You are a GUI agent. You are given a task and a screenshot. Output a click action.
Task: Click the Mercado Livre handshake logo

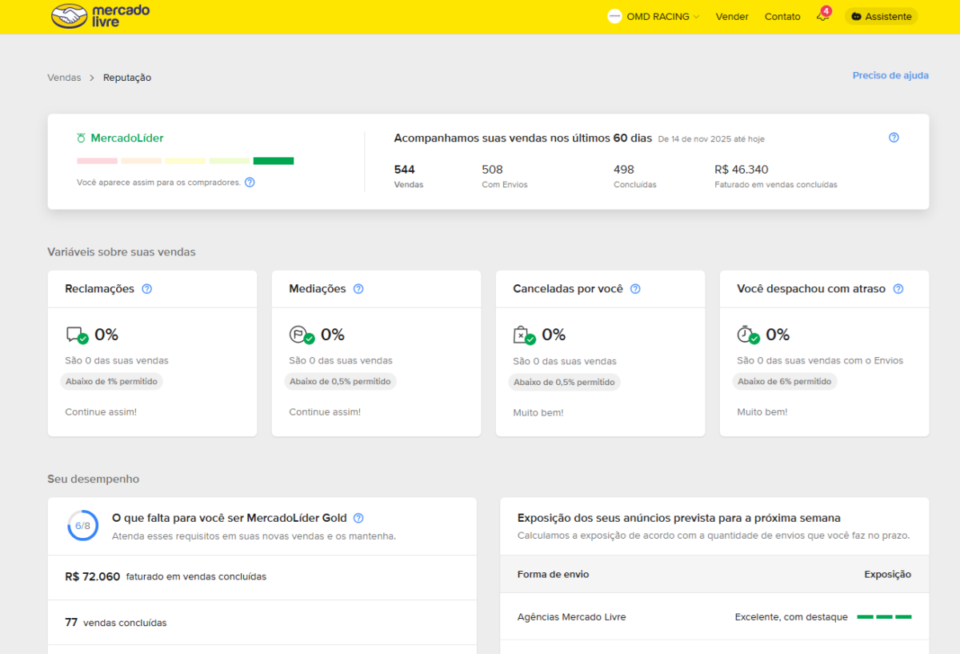click(69, 16)
